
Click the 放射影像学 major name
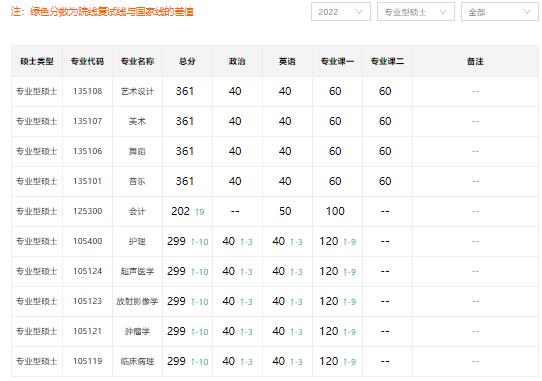(x=137, y=301)
